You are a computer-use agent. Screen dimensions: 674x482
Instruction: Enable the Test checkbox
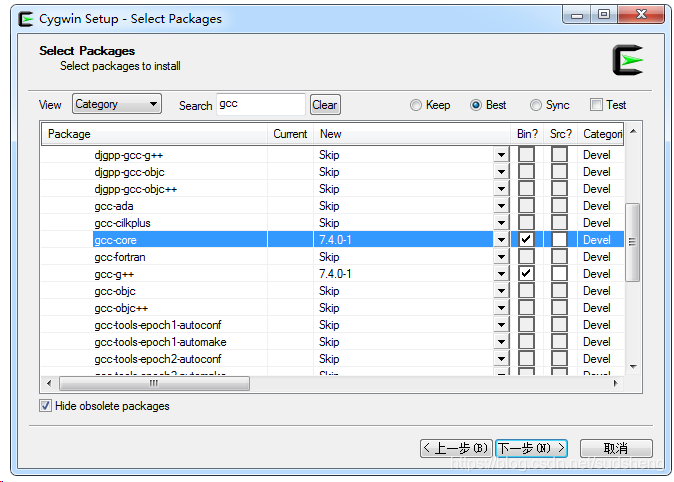click(x=596, y=104)
